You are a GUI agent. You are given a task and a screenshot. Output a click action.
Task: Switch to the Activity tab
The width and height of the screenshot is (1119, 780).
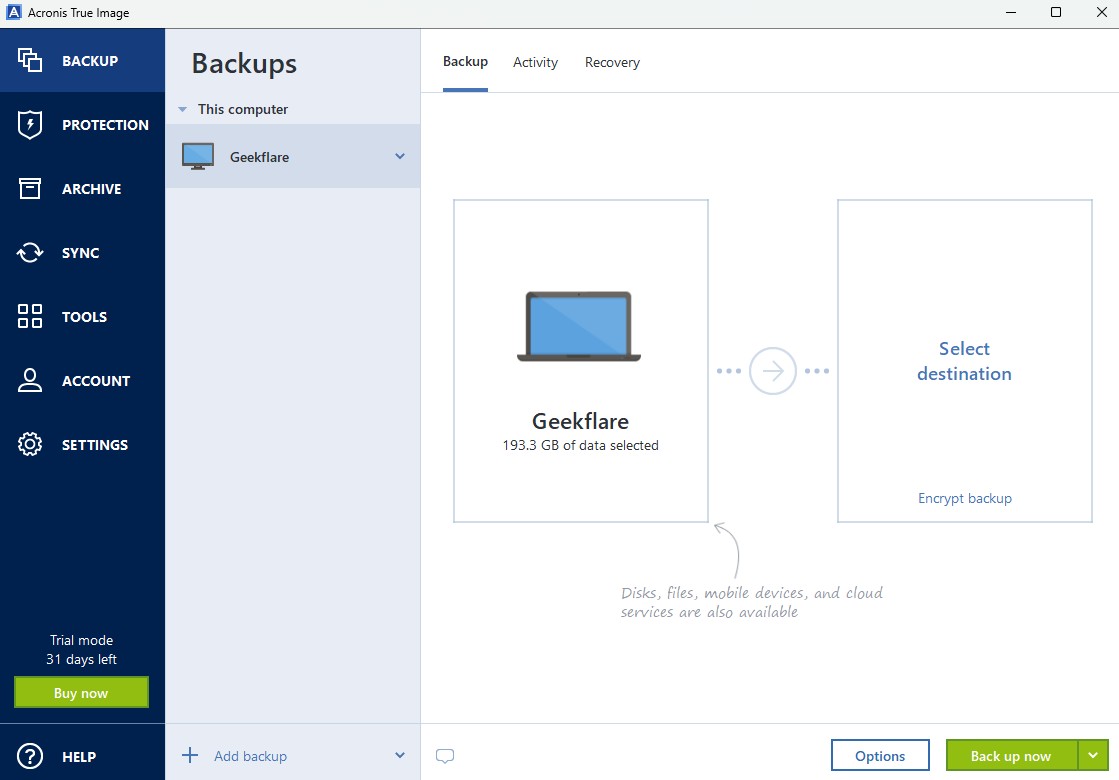point(535,62)
